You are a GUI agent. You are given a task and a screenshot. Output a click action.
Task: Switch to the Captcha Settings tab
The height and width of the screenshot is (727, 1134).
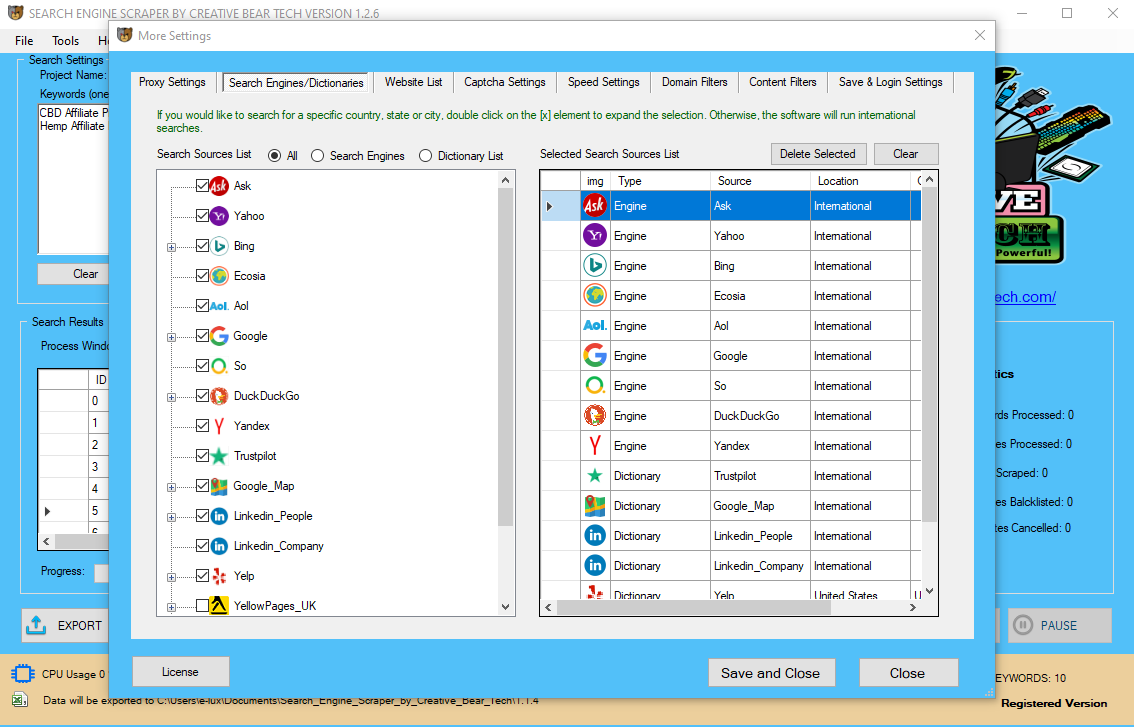[x=505, y=82]
